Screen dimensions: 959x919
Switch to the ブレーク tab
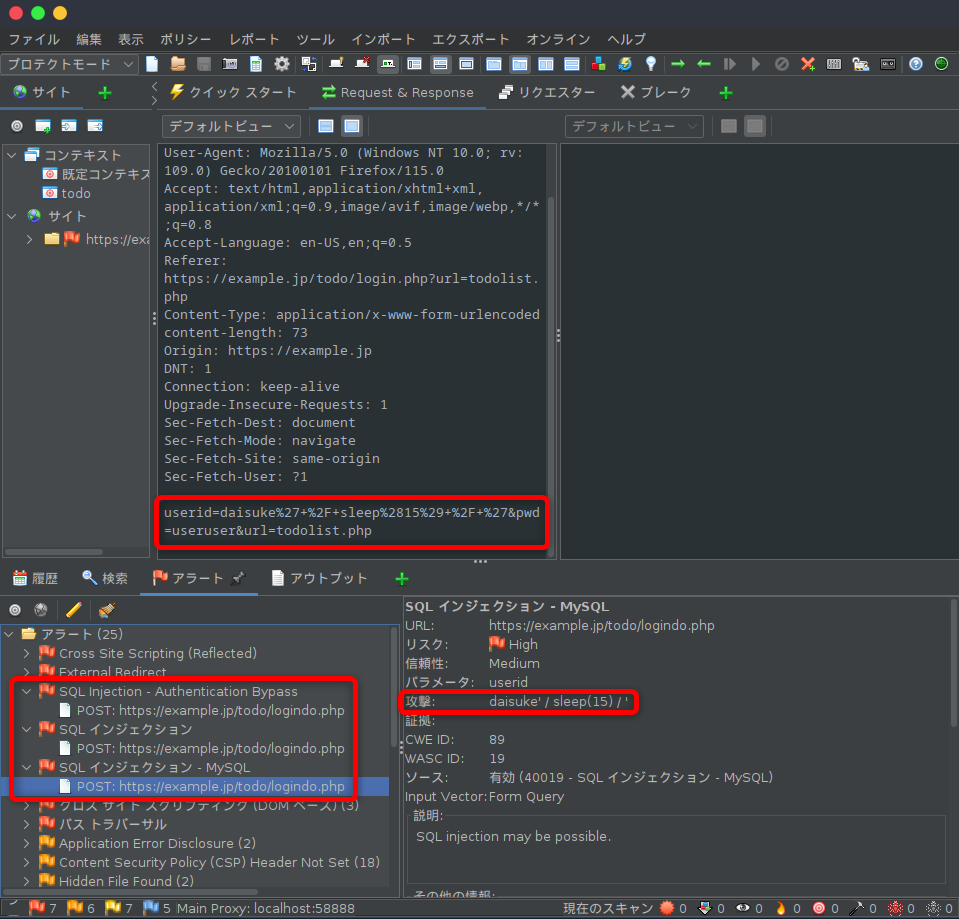click(655, 93)
